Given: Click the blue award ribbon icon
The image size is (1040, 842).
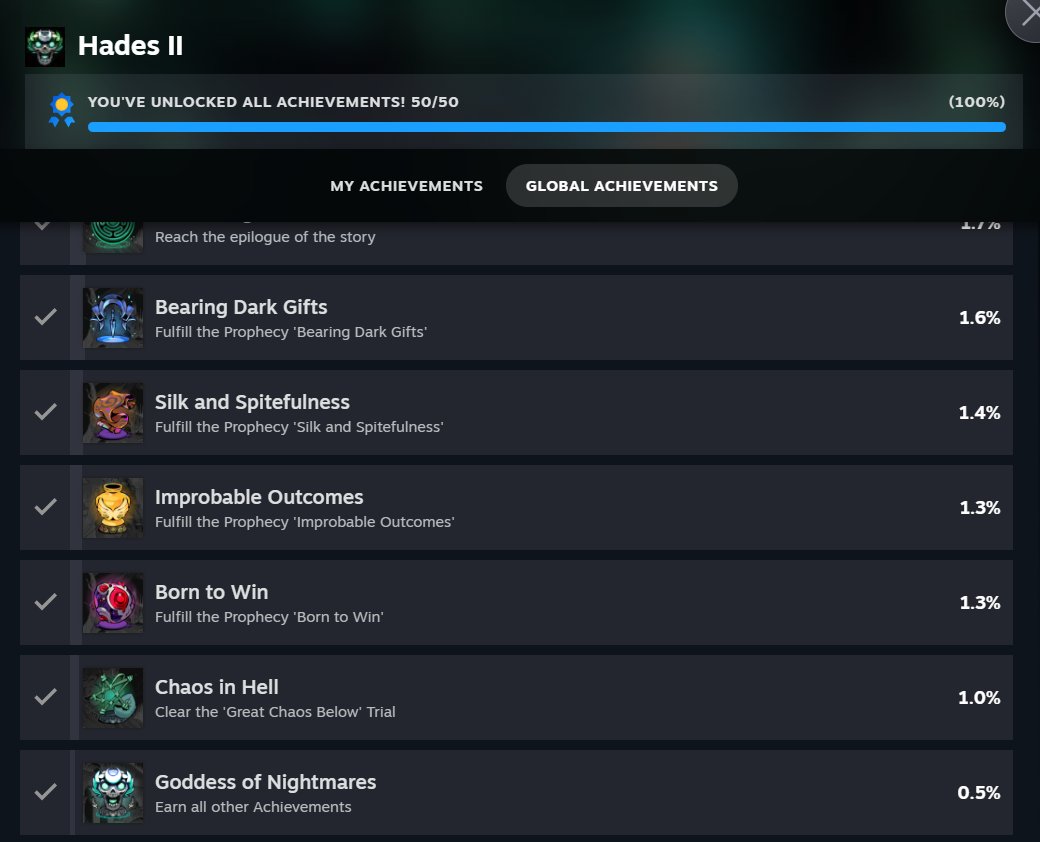Looking at the screenshot, I should tap(62, 110).
